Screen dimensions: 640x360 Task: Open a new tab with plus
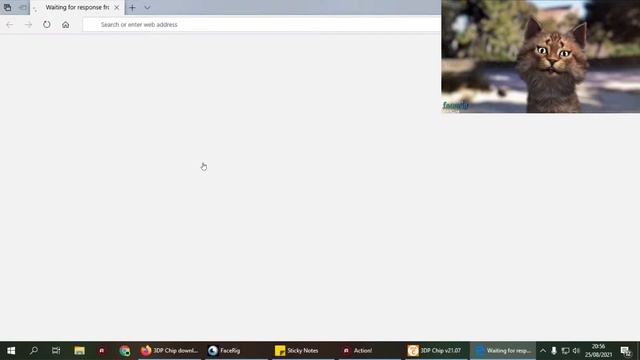132,7
